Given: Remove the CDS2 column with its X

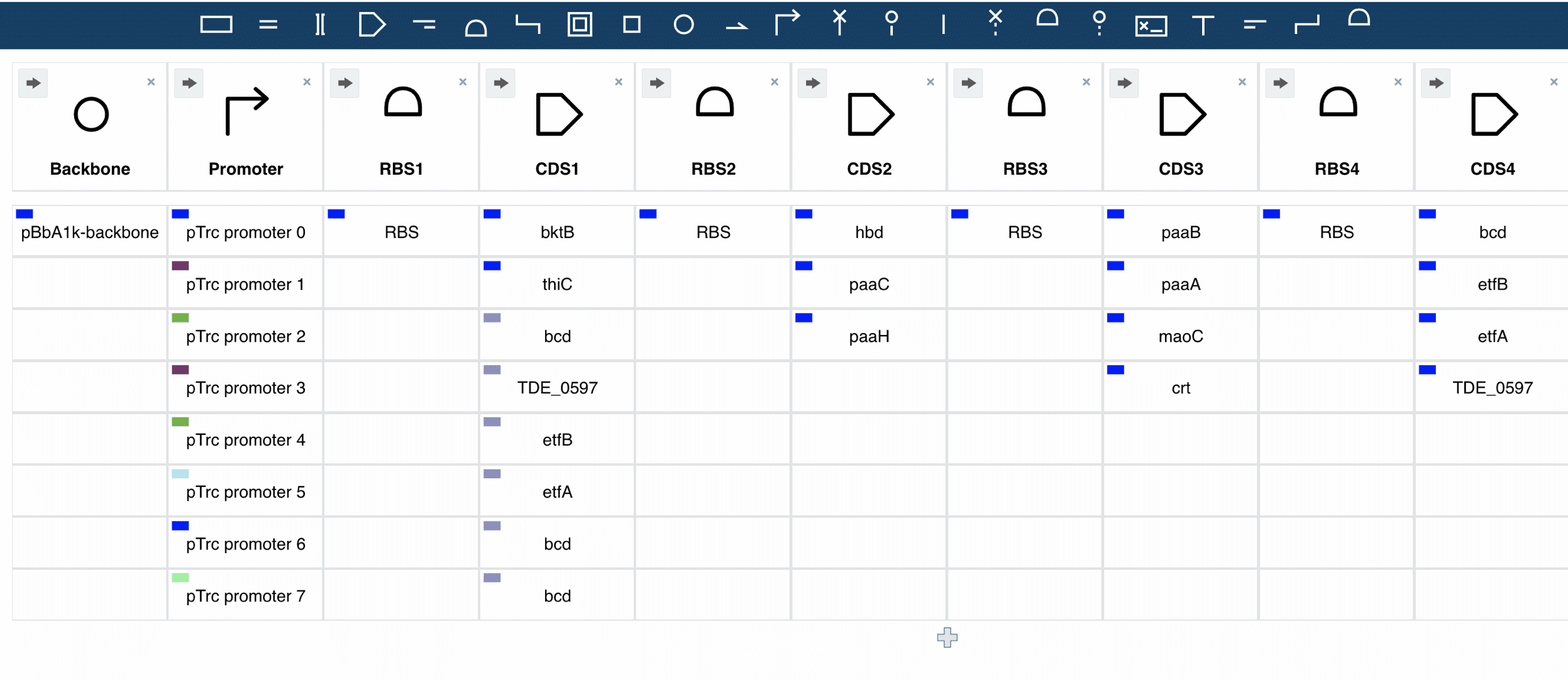Looking at the screenshot, I should 930,82.
